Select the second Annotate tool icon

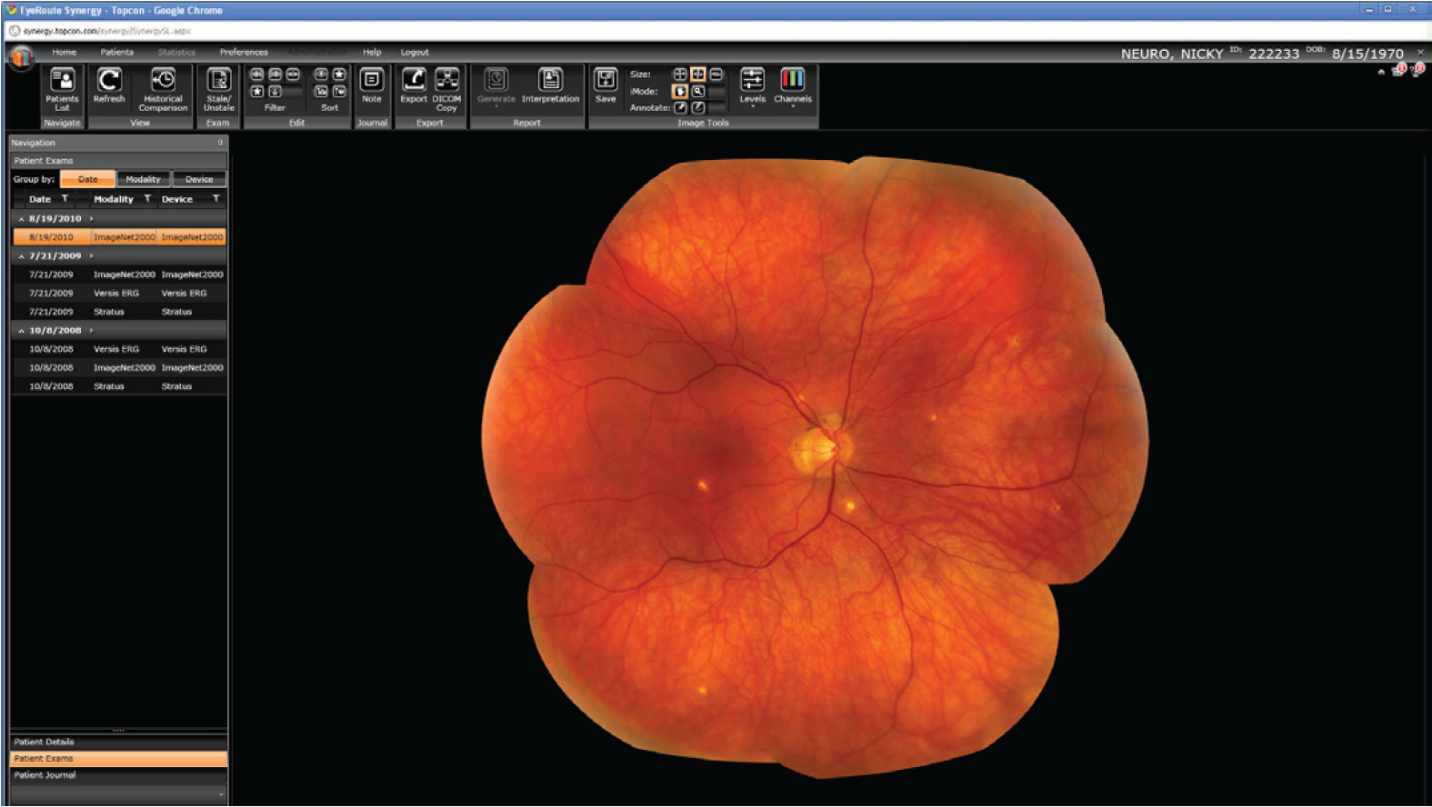[x=698, y=107]
